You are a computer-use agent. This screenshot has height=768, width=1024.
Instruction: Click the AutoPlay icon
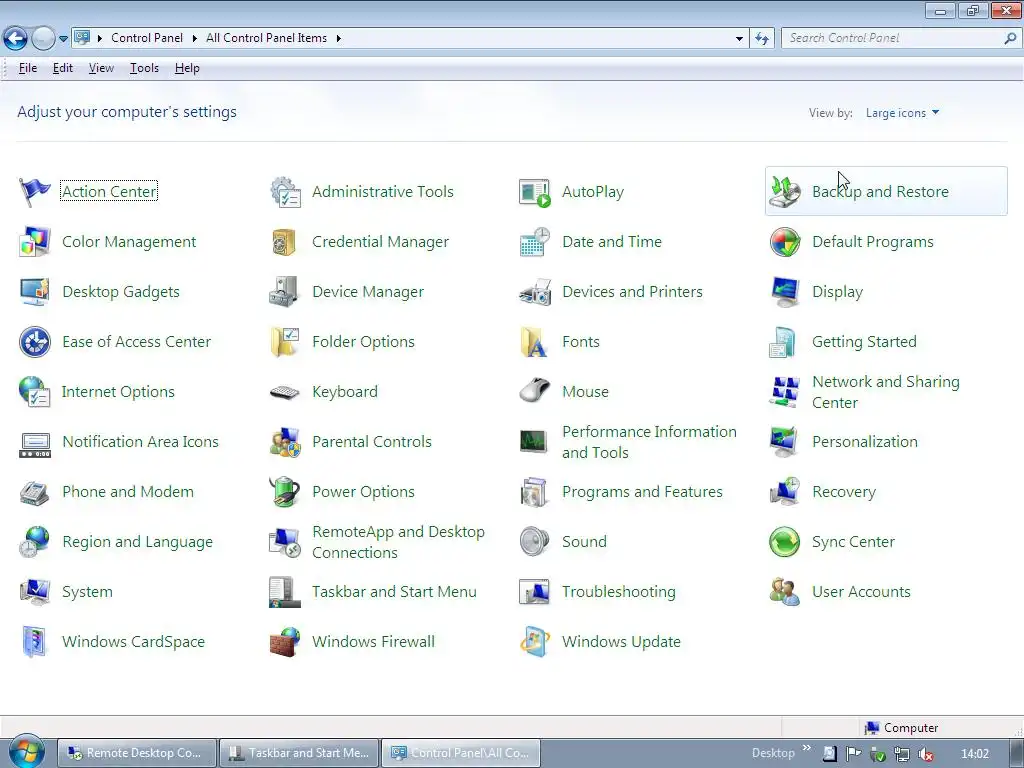click(535, 192)
